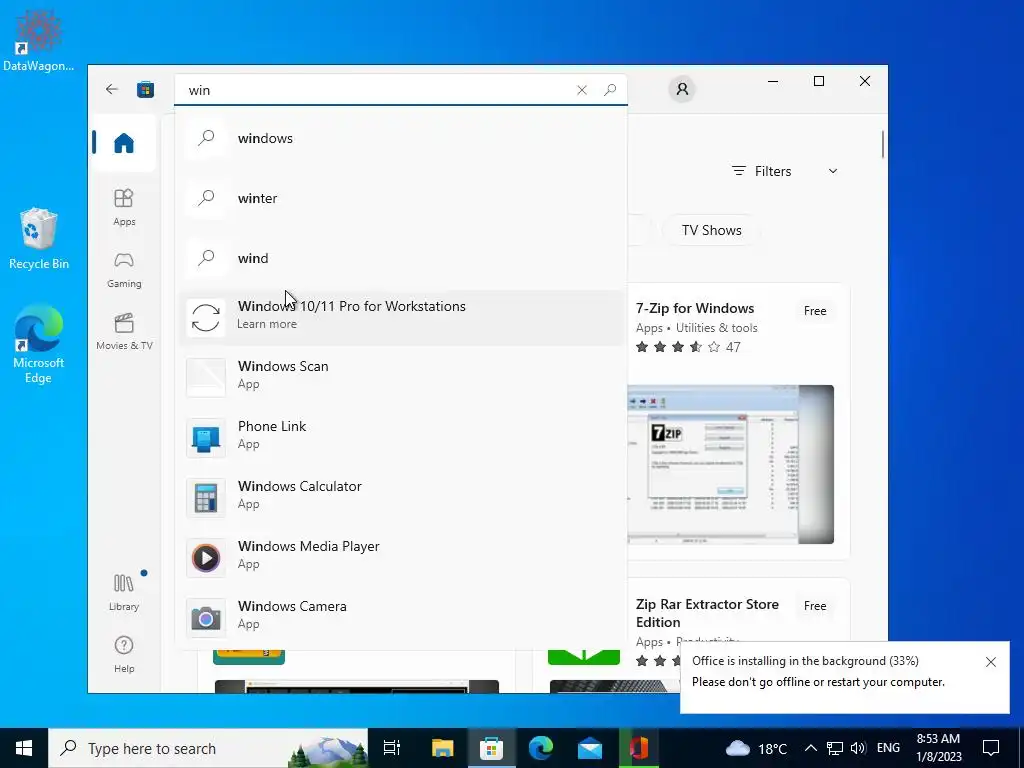The height and width of the screenshot is (768, 1024).
Task: Click the Store window vertical scrollbar
Action: coord(882,144)
